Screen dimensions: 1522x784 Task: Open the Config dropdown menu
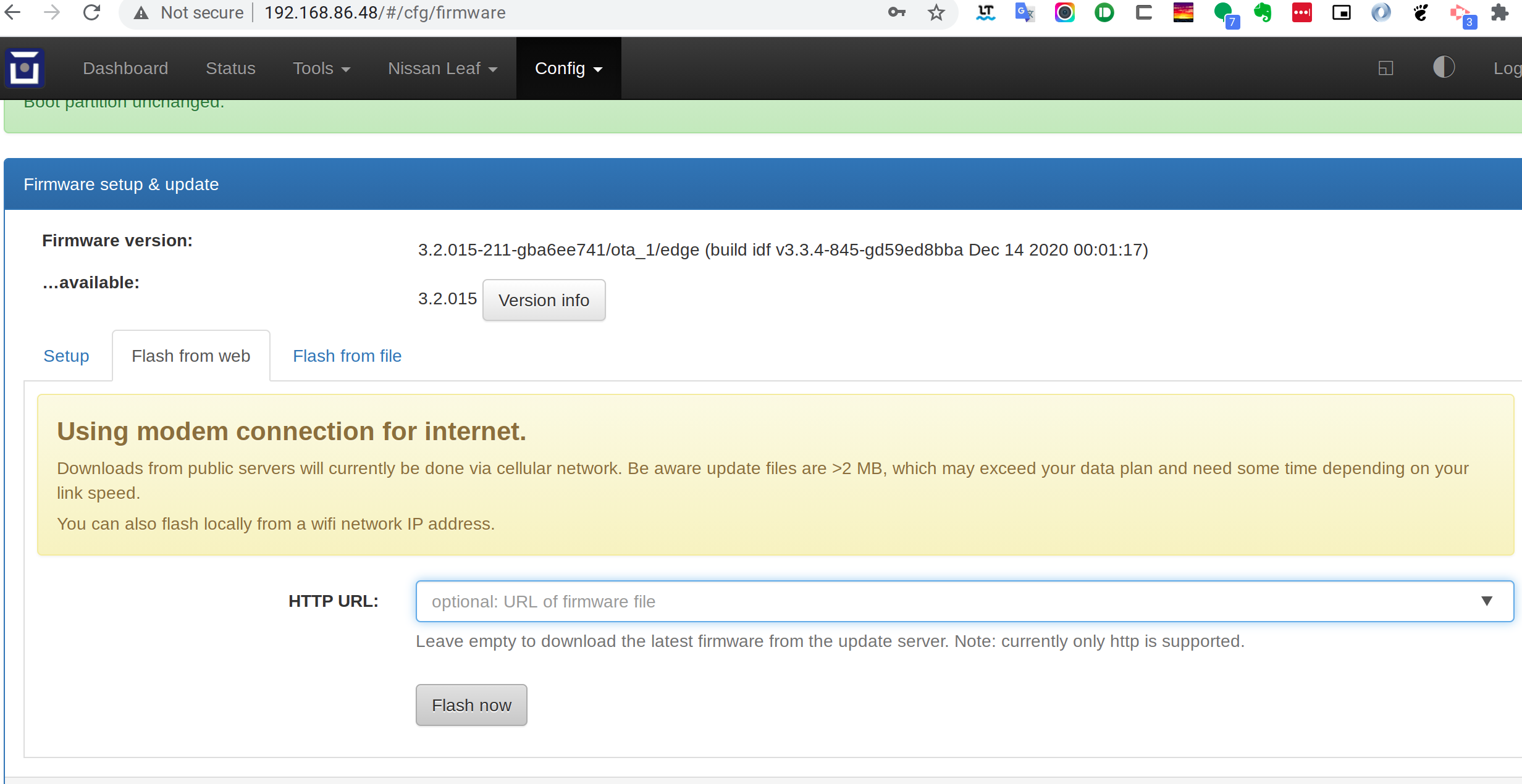tap(567, 68)
